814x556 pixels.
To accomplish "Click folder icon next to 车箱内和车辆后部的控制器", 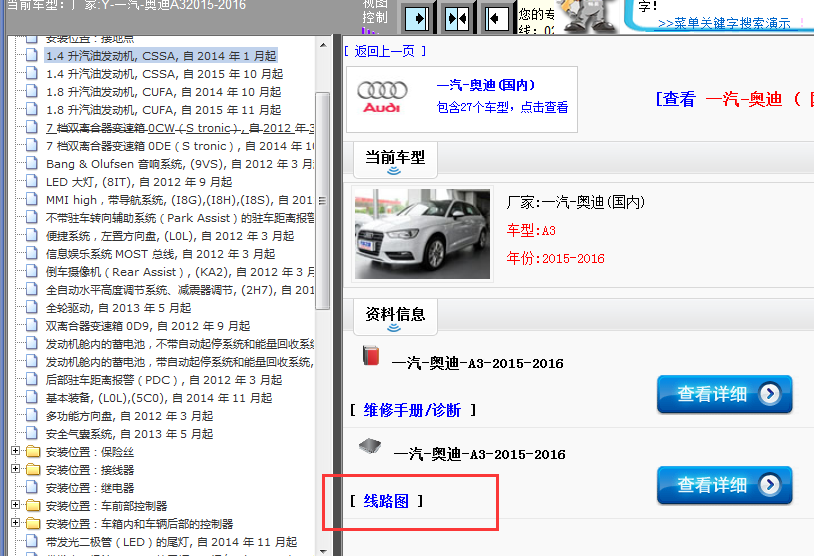I will [33, 523].
